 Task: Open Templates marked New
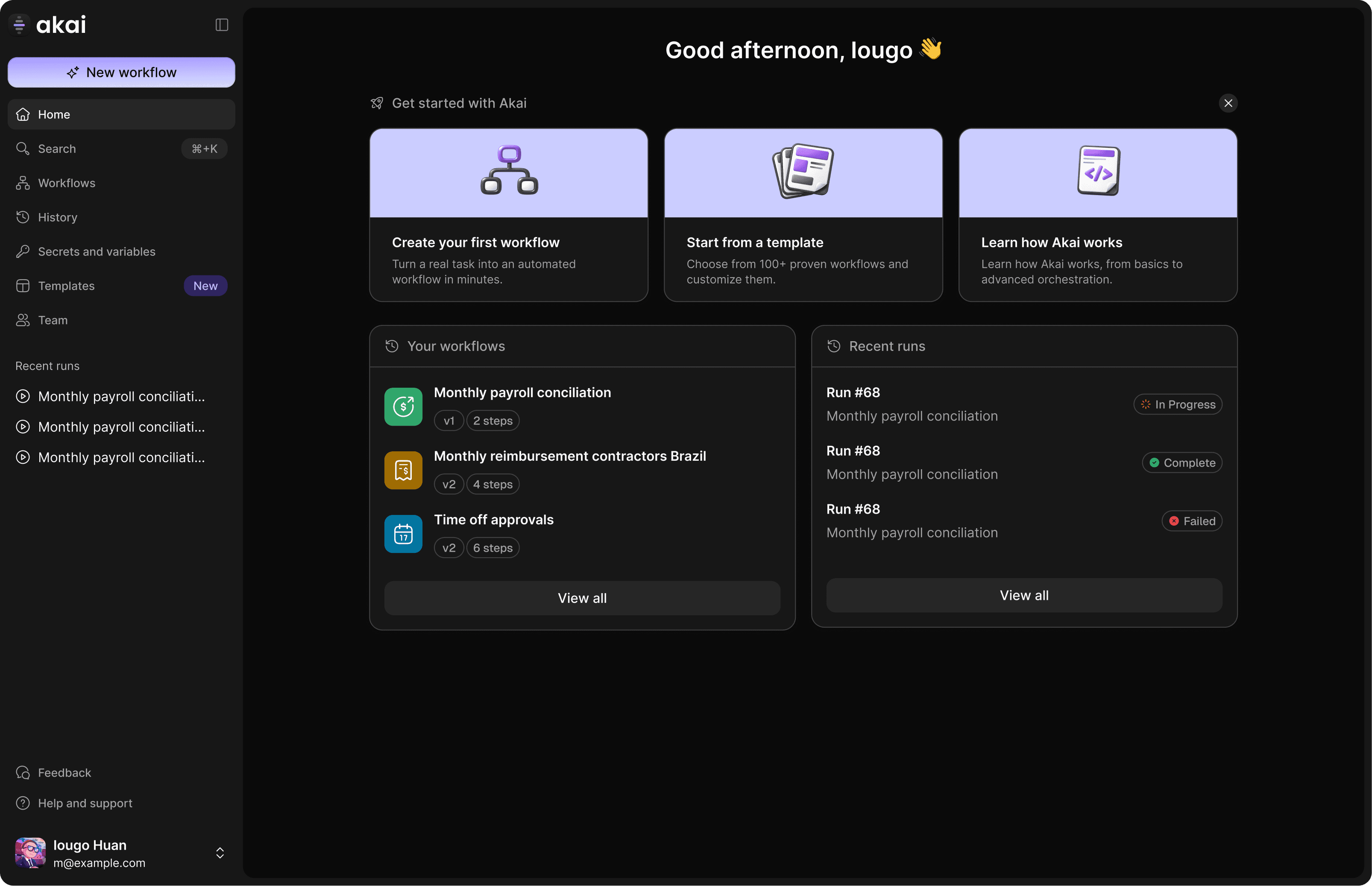click(x=66, y=286)
